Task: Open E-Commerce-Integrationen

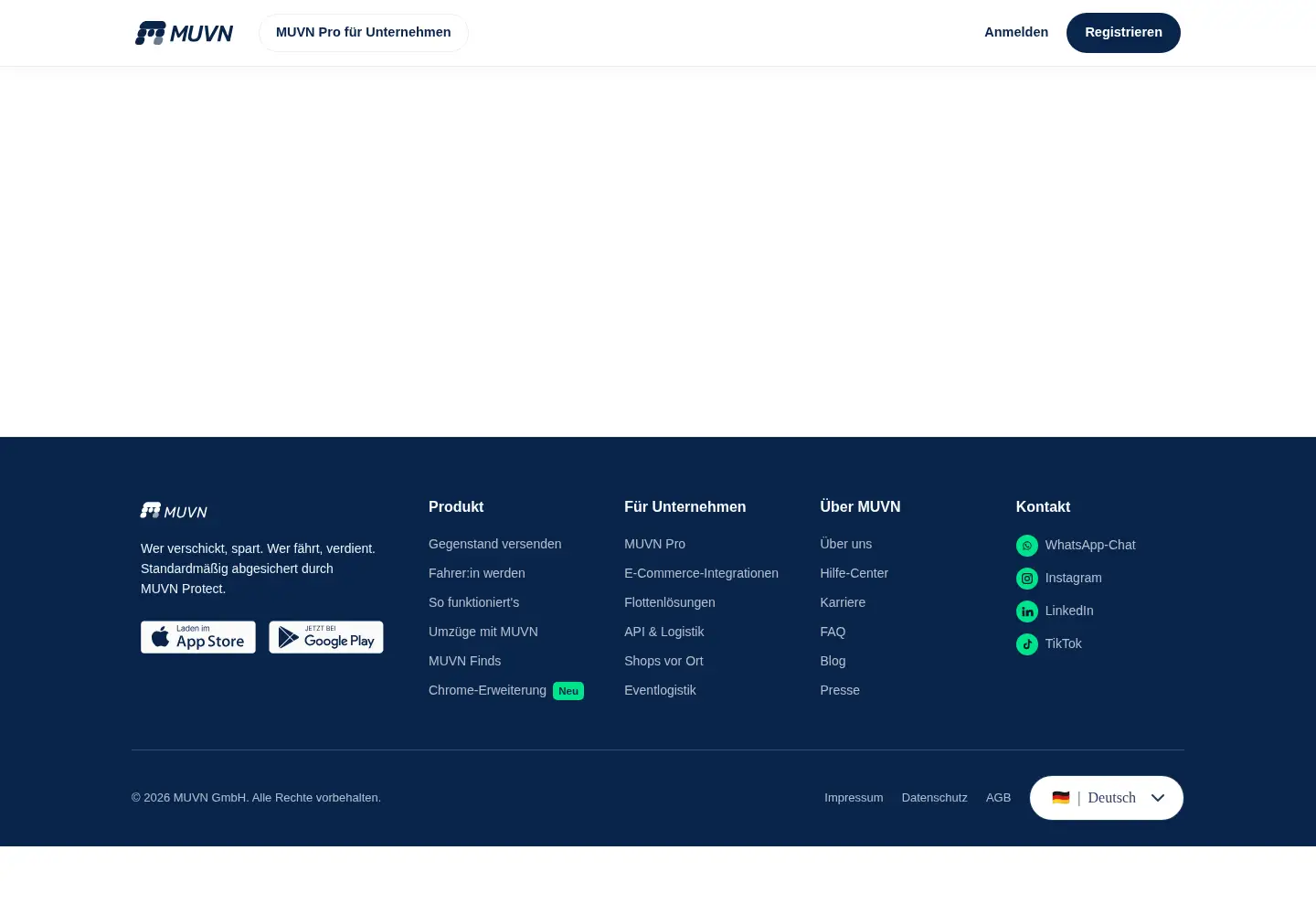Action: (x=702, y=573)
